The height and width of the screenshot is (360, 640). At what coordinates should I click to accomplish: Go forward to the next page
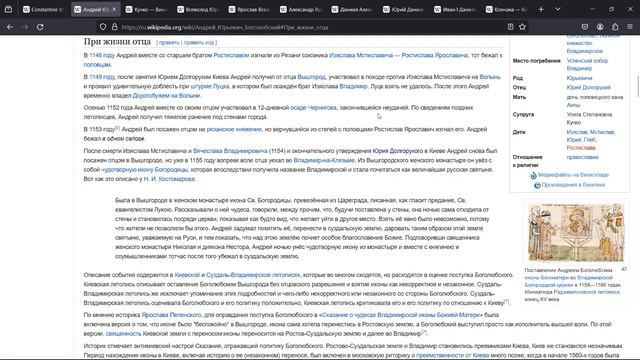(25, 27)
